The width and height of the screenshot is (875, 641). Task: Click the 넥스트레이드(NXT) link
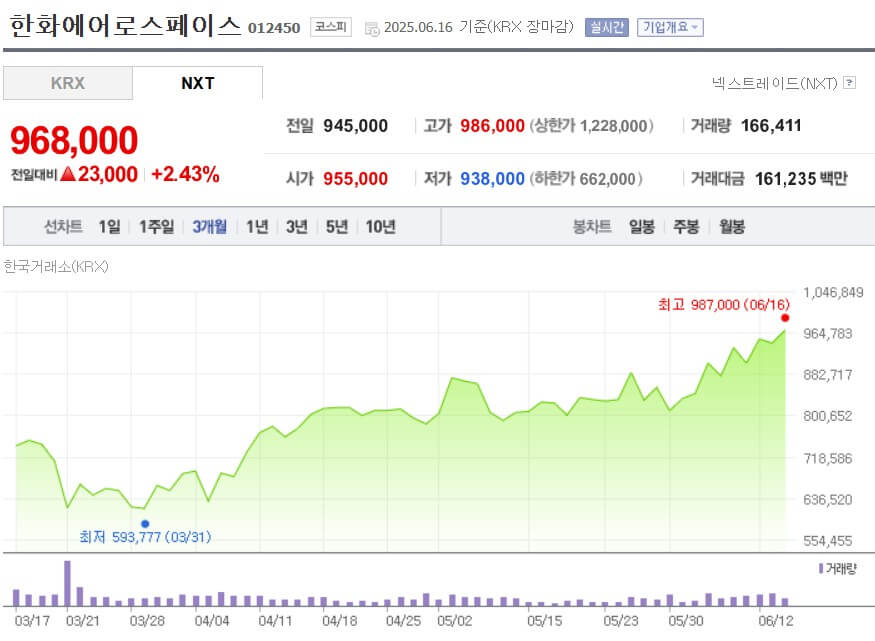[775, 83]
